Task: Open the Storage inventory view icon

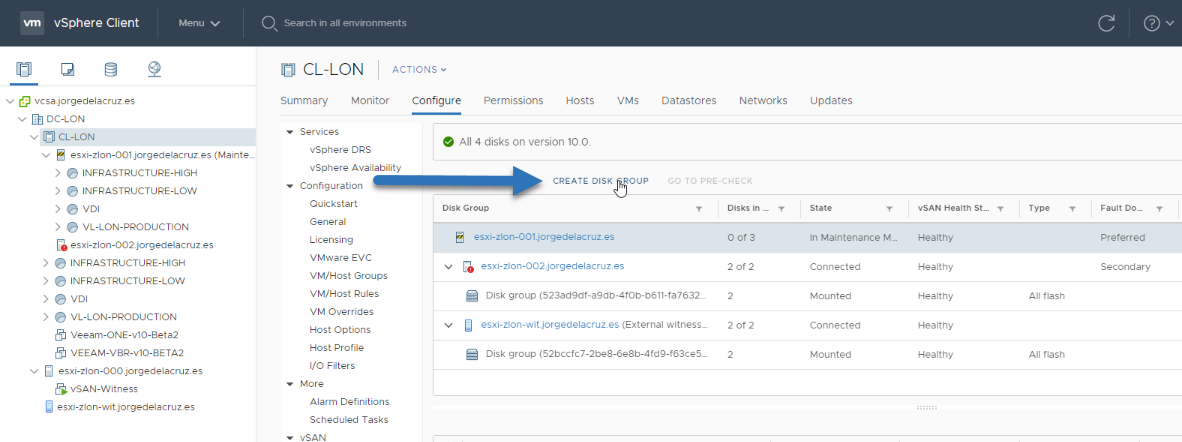Action: click(x=111, y=70)
